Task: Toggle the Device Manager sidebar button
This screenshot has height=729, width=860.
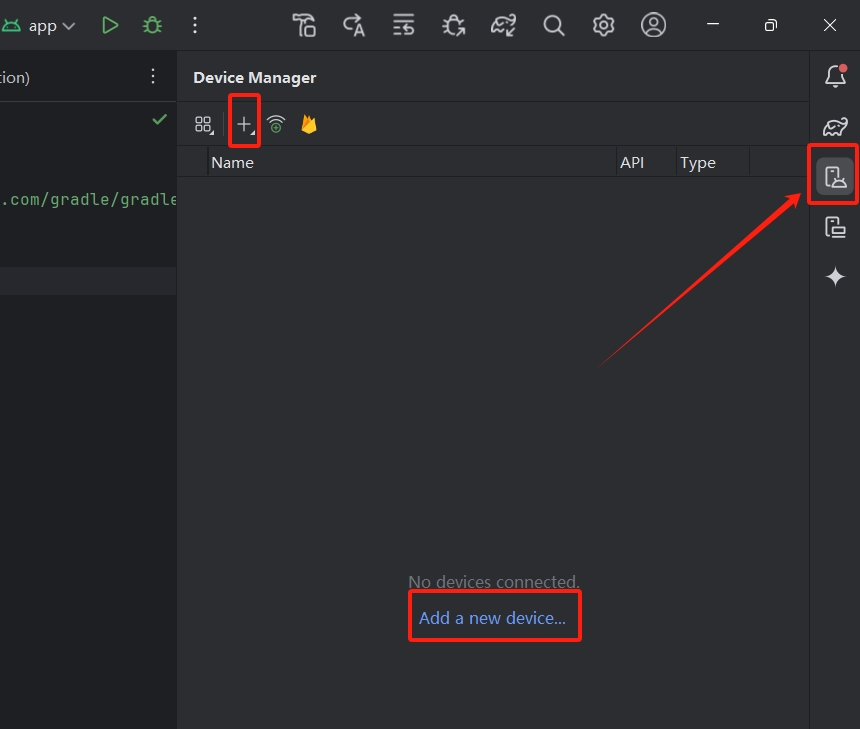Action: [x=835, y=177]
